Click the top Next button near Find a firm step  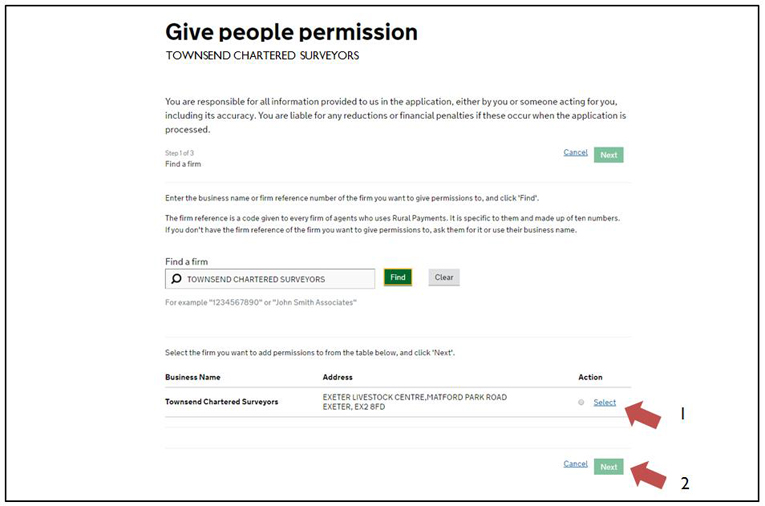(x=608, y=155)
